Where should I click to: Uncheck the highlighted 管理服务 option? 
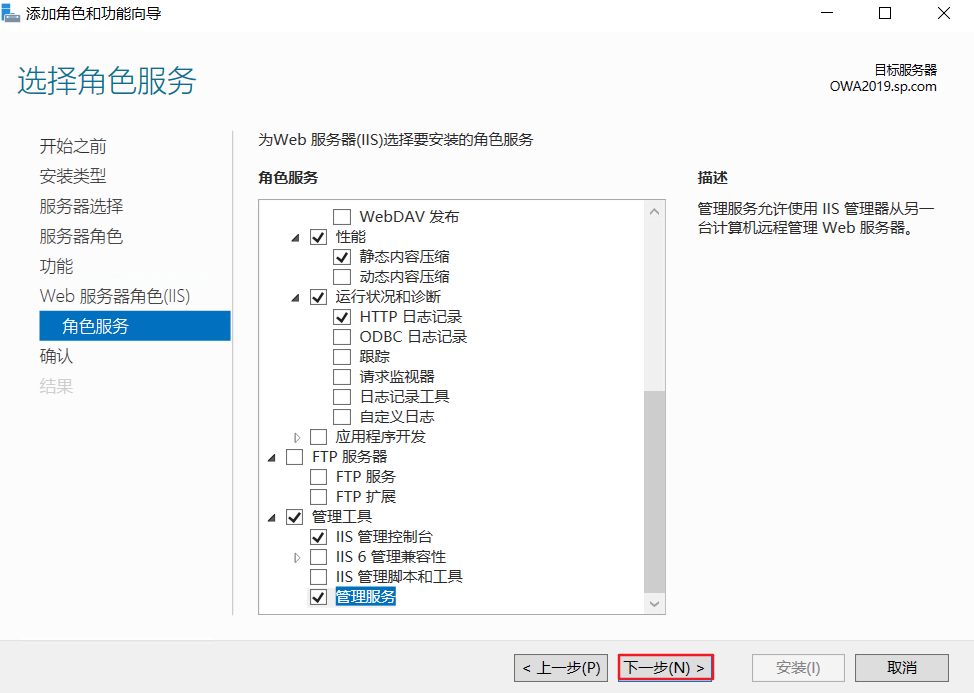[318, 596]
